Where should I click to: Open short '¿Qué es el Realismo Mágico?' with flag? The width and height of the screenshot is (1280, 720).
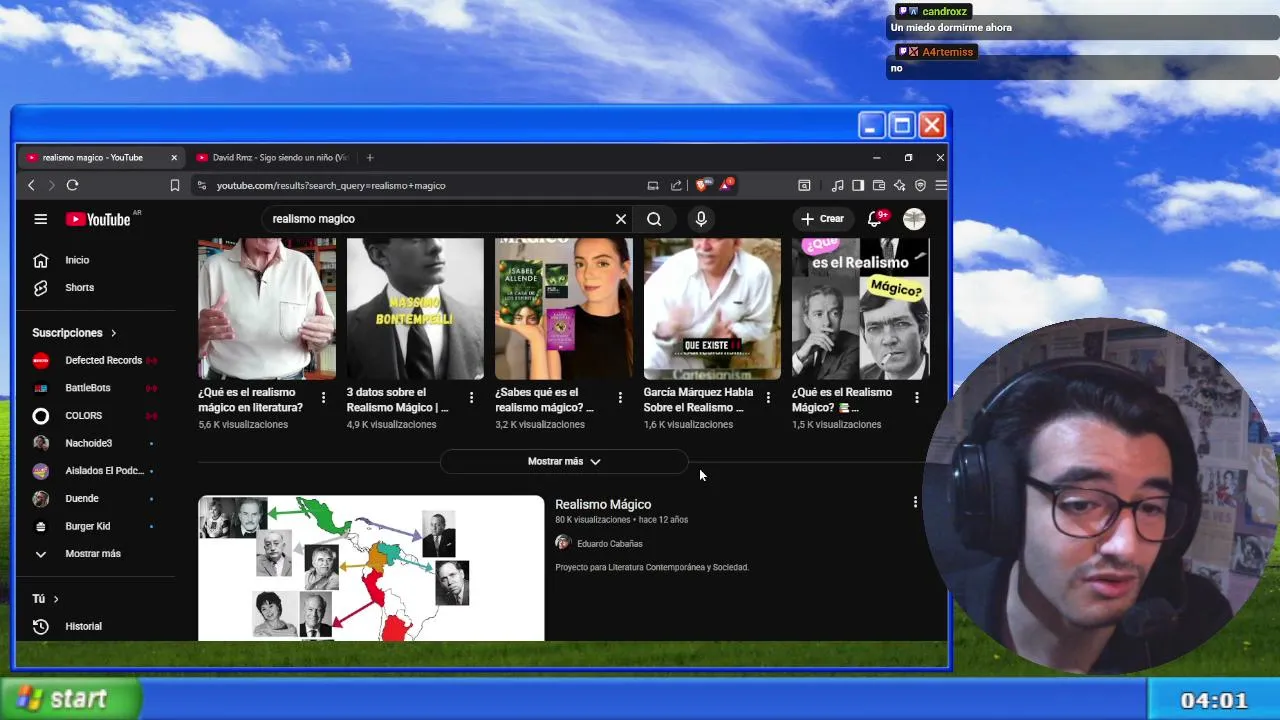pos(860,308)
